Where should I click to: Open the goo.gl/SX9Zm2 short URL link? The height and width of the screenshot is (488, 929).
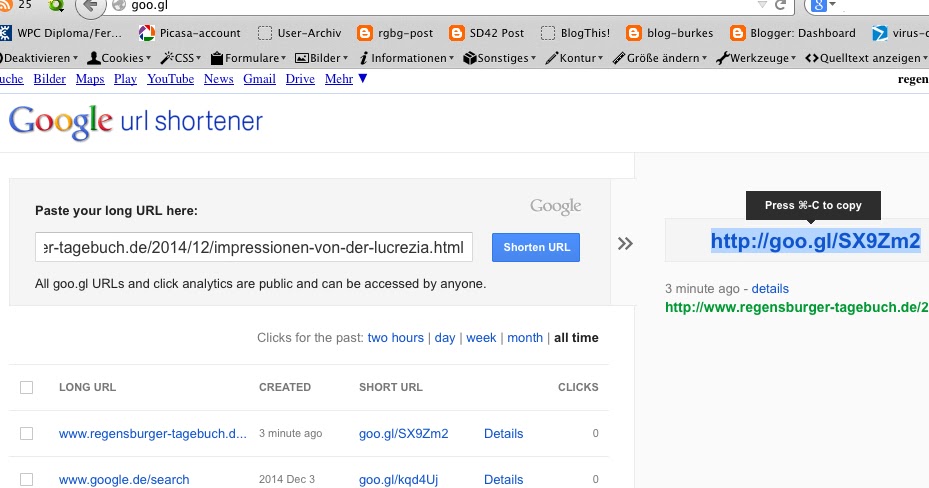coord(403,434)
